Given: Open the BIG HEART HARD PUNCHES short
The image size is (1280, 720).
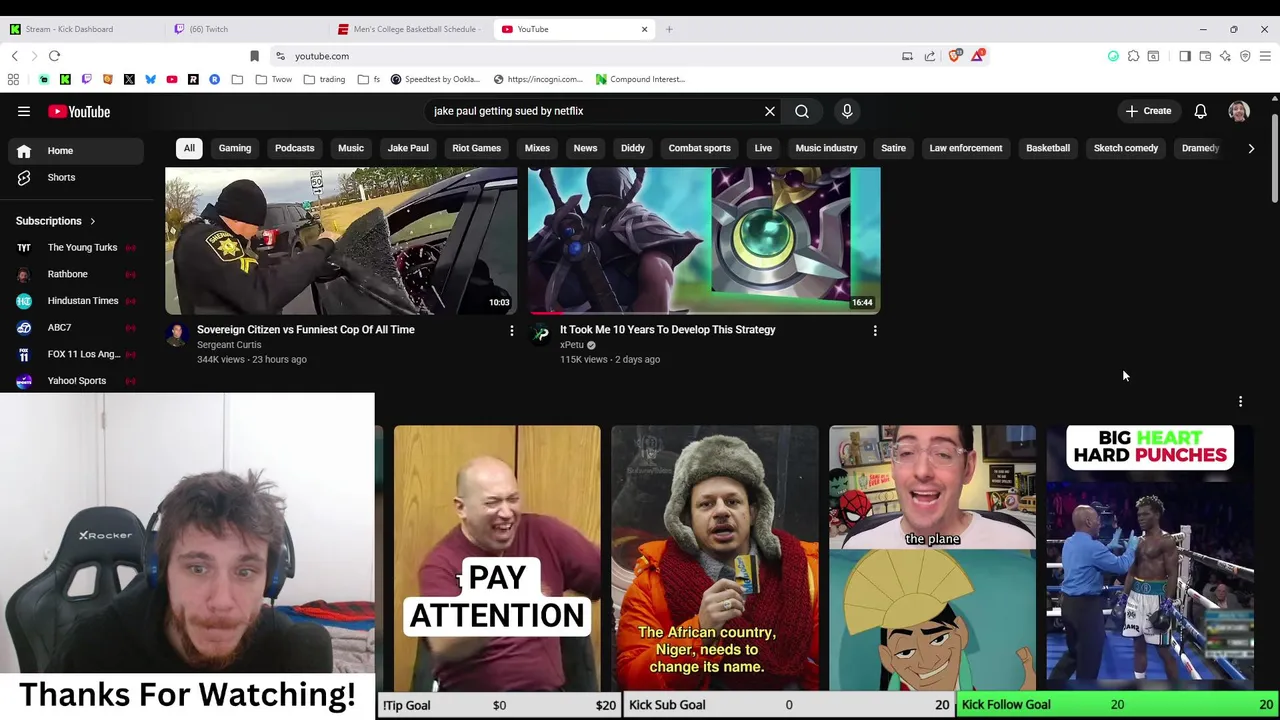Looking at the screenshot, I should tap(1150, 557).
